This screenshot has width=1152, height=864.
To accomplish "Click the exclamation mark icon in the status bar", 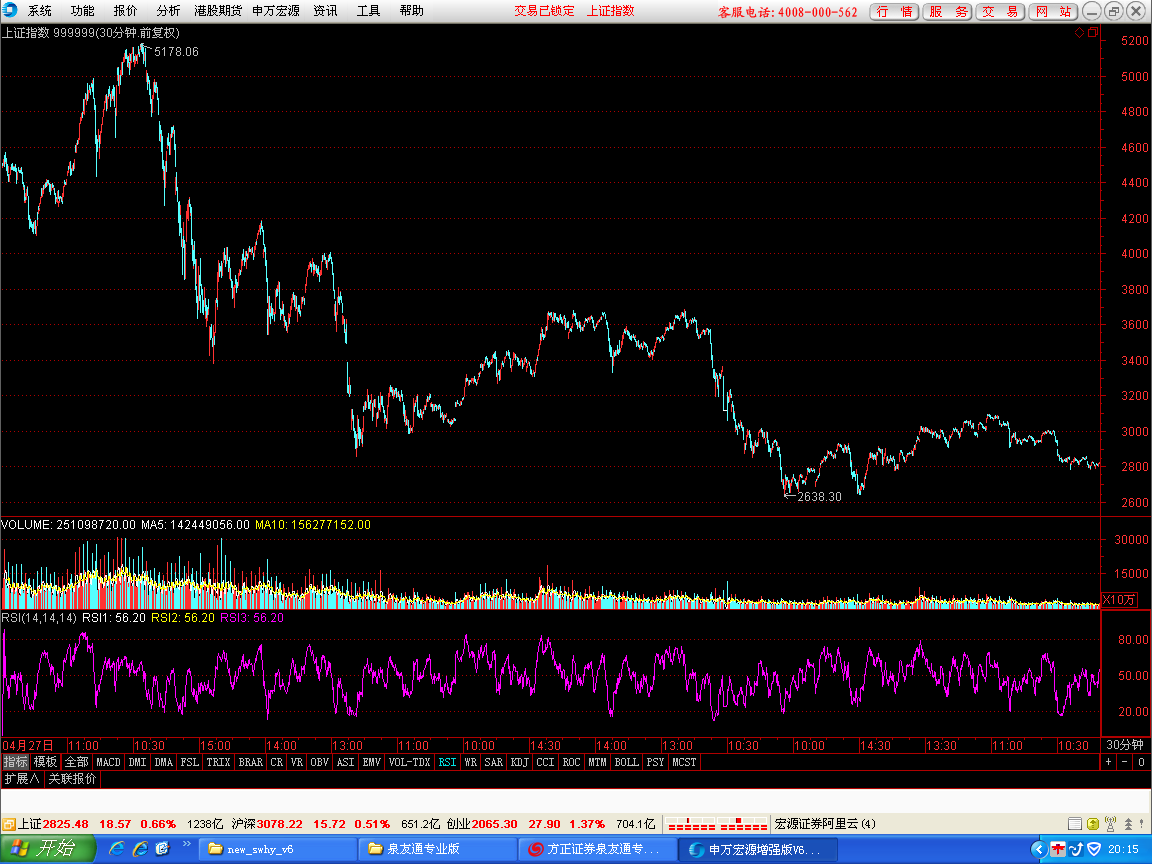I will coord(1142,824).
